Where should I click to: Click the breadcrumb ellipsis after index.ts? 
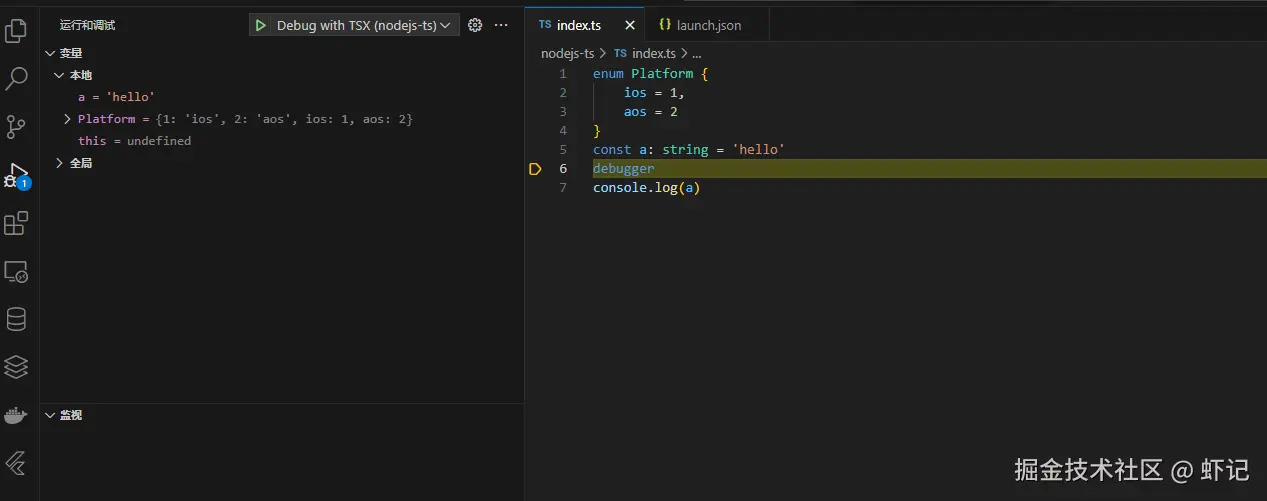[x=697, y=53]
